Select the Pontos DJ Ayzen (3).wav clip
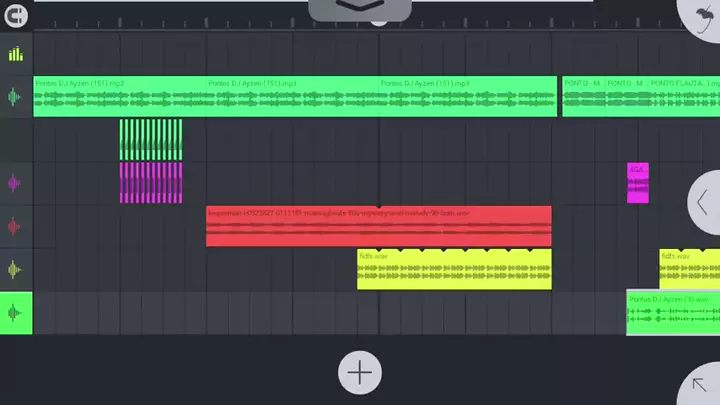Viewport: 720px width, 405px height. pyautogui.click(x=672, y=313)
